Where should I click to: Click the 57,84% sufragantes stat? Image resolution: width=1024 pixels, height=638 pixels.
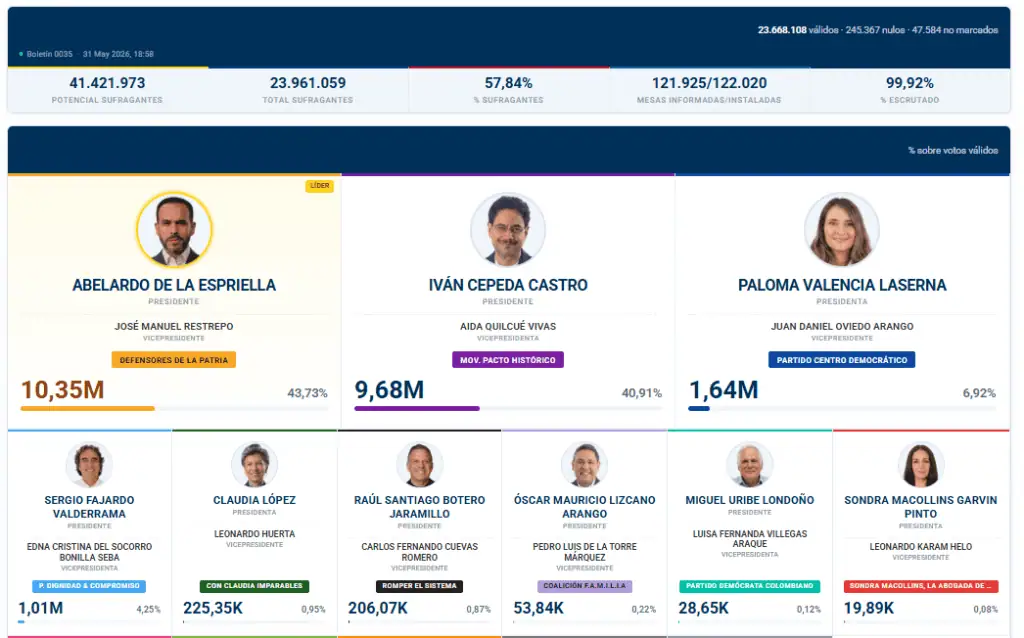[x=509, y=89]
